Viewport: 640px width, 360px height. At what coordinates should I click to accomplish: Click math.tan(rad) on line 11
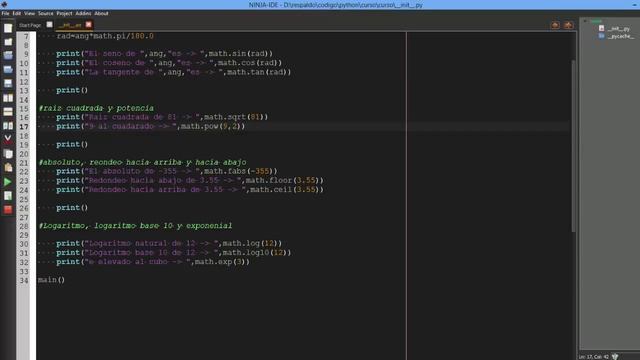pos(257,72)
